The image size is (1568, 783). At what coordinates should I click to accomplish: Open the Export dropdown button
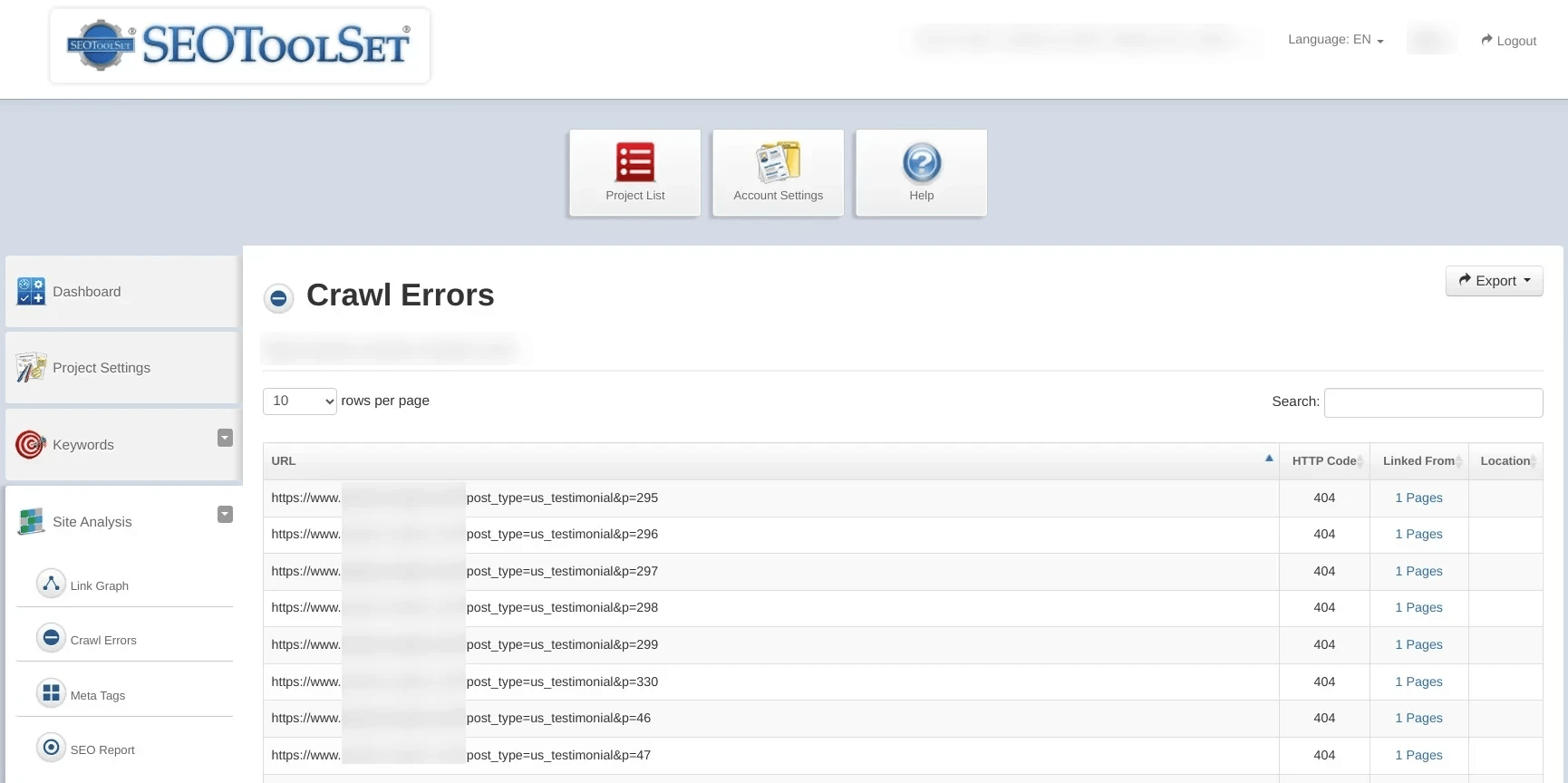[1494, 281]
